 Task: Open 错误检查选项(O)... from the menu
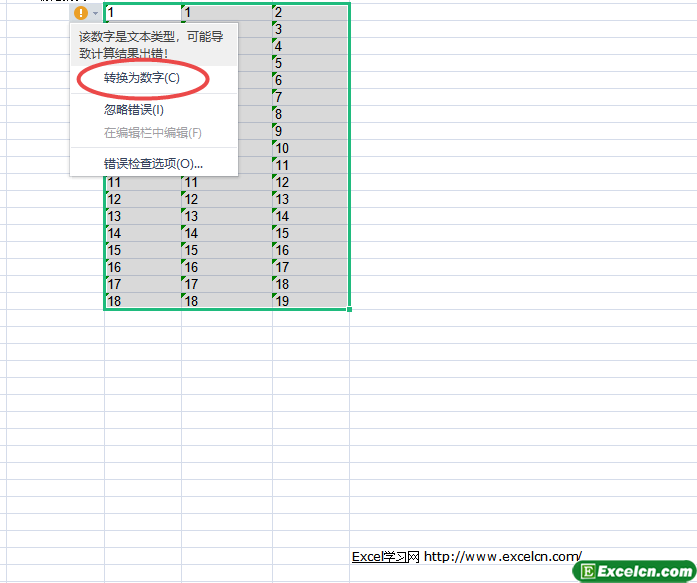(x=153, y=164)
